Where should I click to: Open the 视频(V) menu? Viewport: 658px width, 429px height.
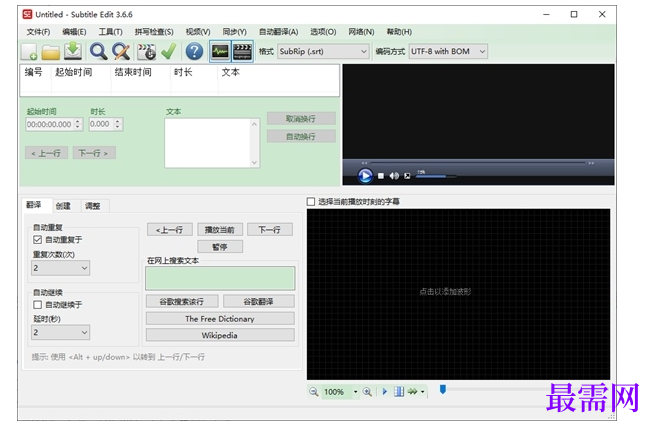(198, 32)
